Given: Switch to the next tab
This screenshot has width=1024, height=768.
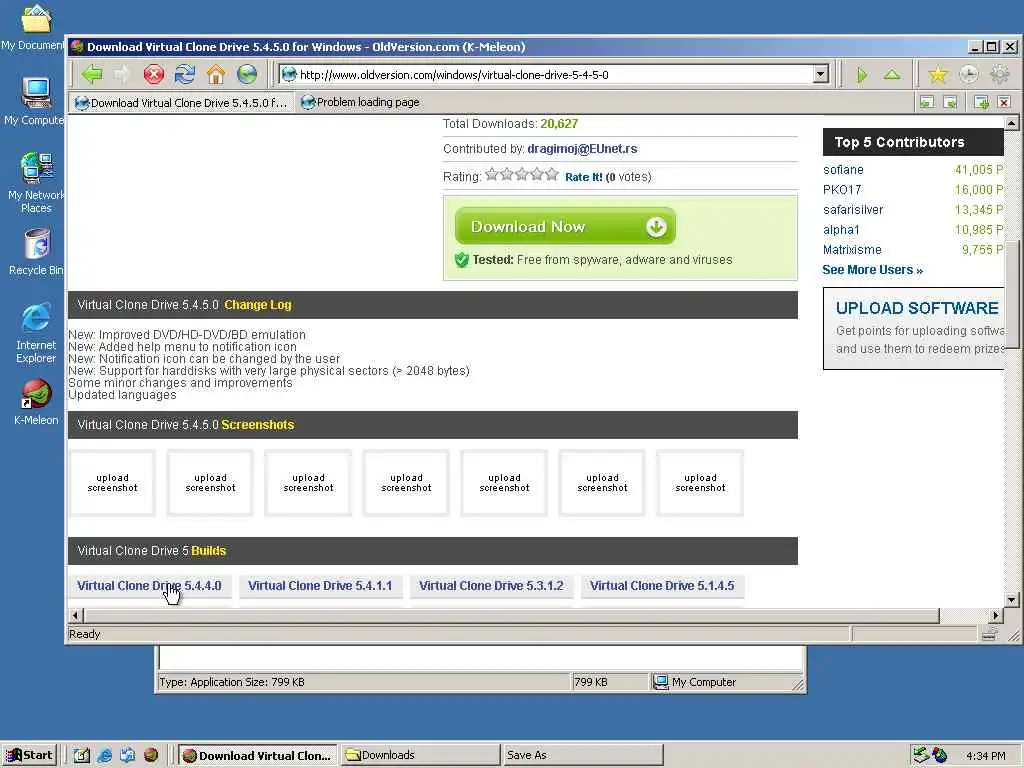Looking at the screenshot, I should [950, 102].
